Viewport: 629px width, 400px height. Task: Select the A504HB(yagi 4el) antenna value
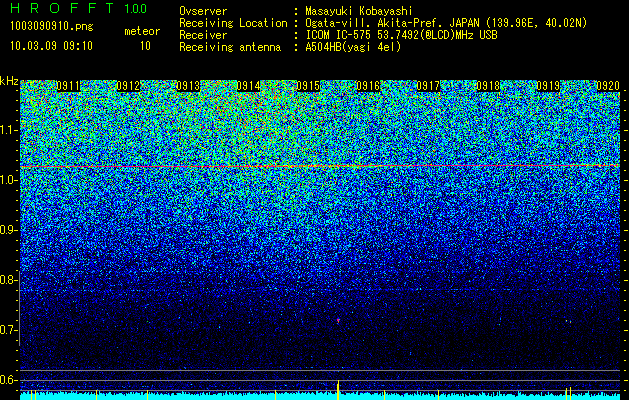click(x=353, y=47)
